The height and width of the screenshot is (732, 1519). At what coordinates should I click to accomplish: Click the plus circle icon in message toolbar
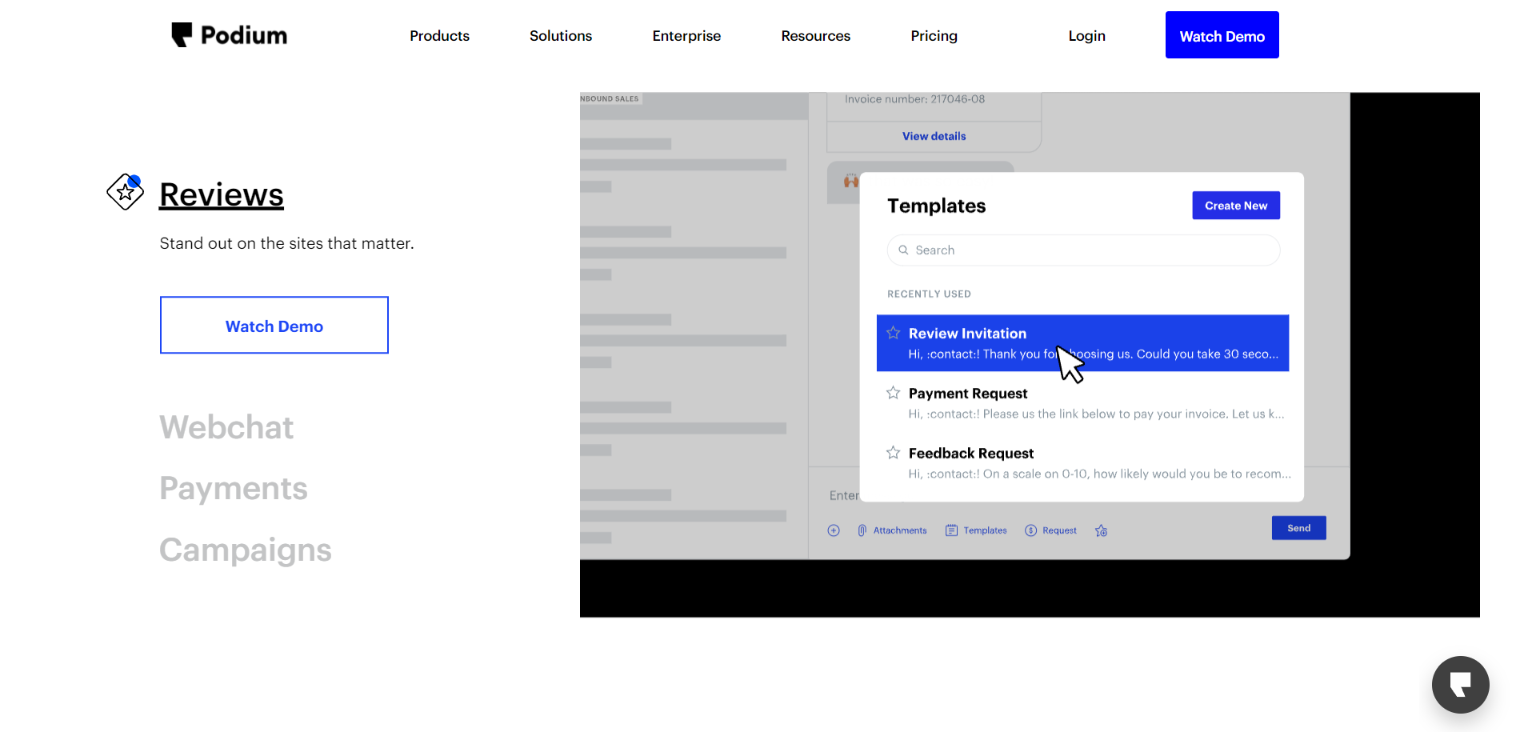click(x=833, y=530)
